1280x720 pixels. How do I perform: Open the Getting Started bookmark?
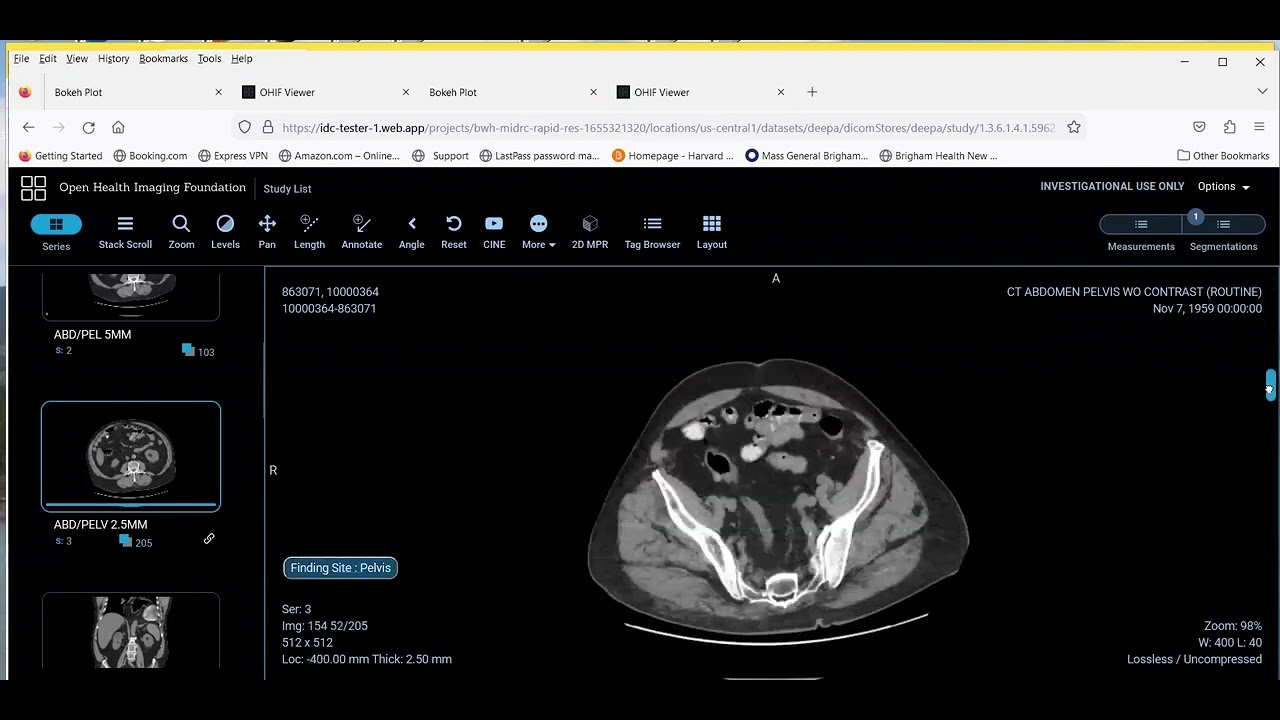tap(60, 156)
